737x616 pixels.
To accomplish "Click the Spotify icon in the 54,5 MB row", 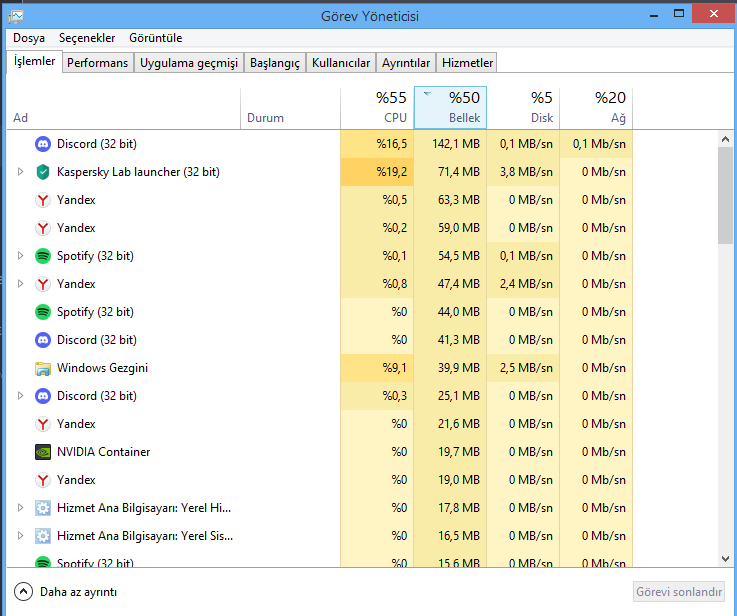I will [x=43, y=256].
